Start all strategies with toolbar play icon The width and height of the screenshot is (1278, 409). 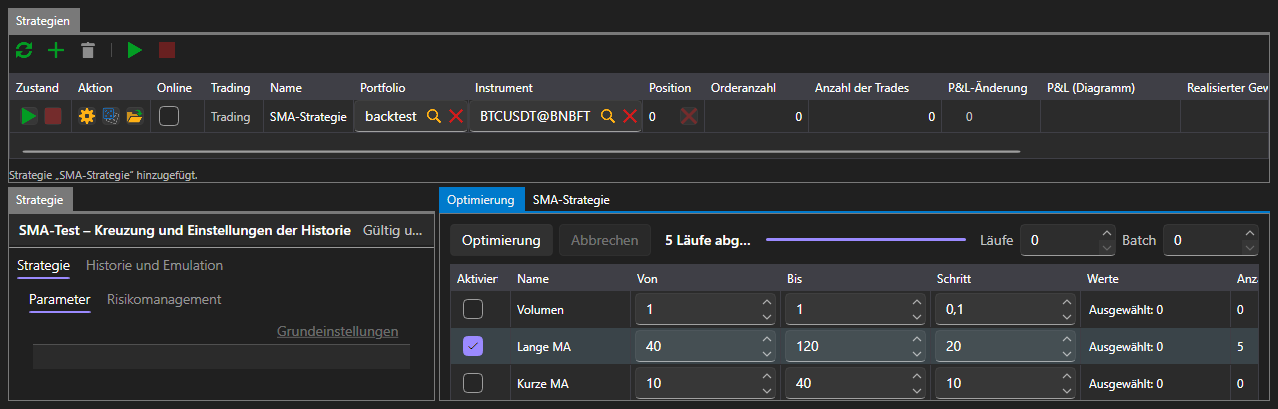coord(135,50)
